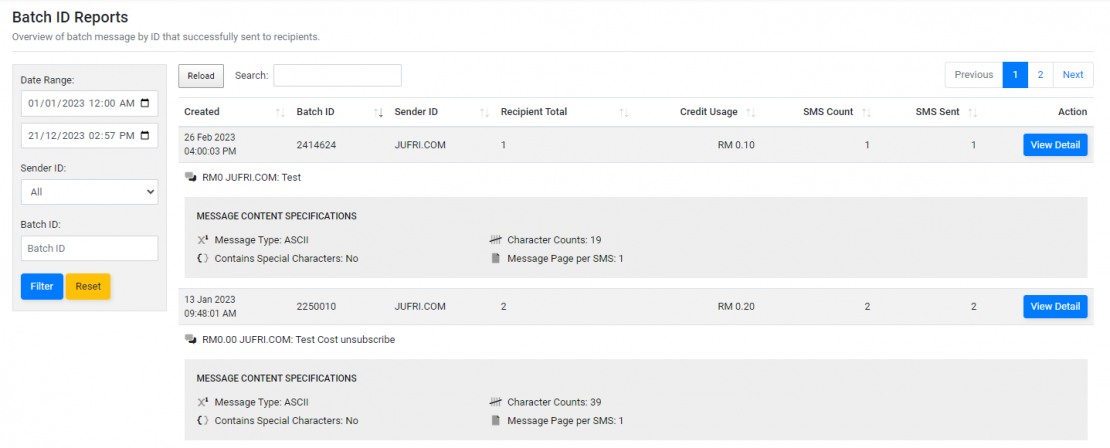Open calendar picker on end date field
Image resolution: width=1110 pixels, height=448 pixels.
[x=145, y=136]
